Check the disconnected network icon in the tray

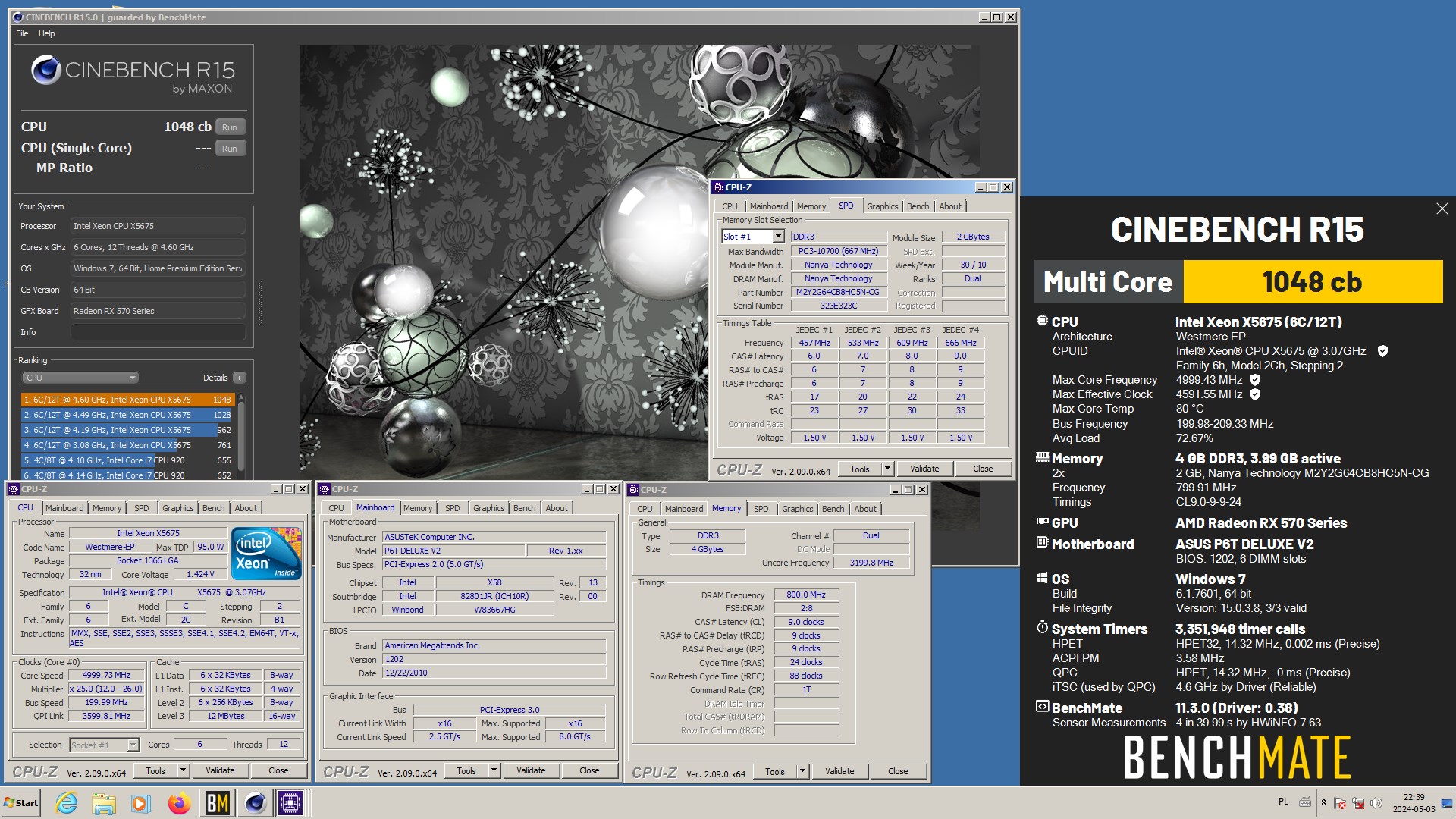1358,803
